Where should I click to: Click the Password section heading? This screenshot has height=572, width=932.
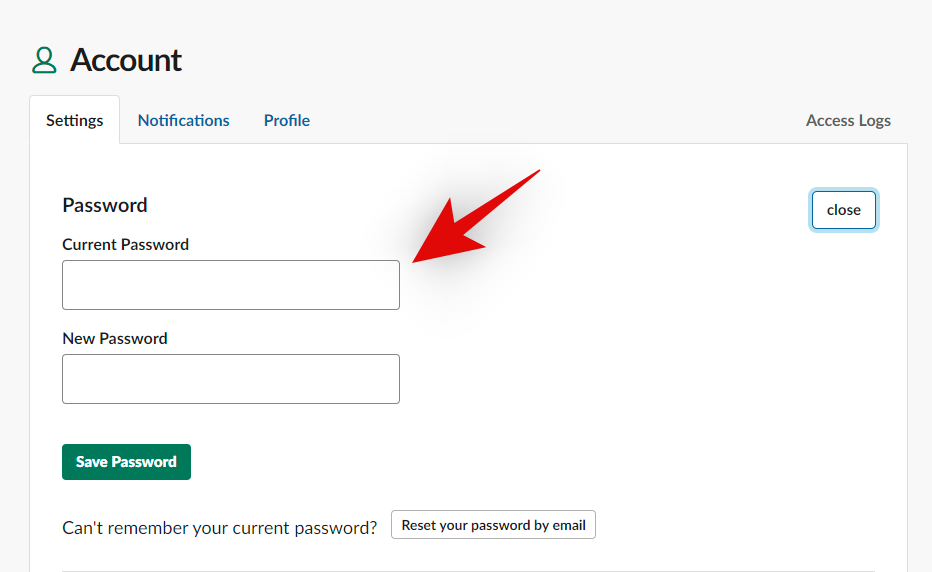click(x=105, y=205)
